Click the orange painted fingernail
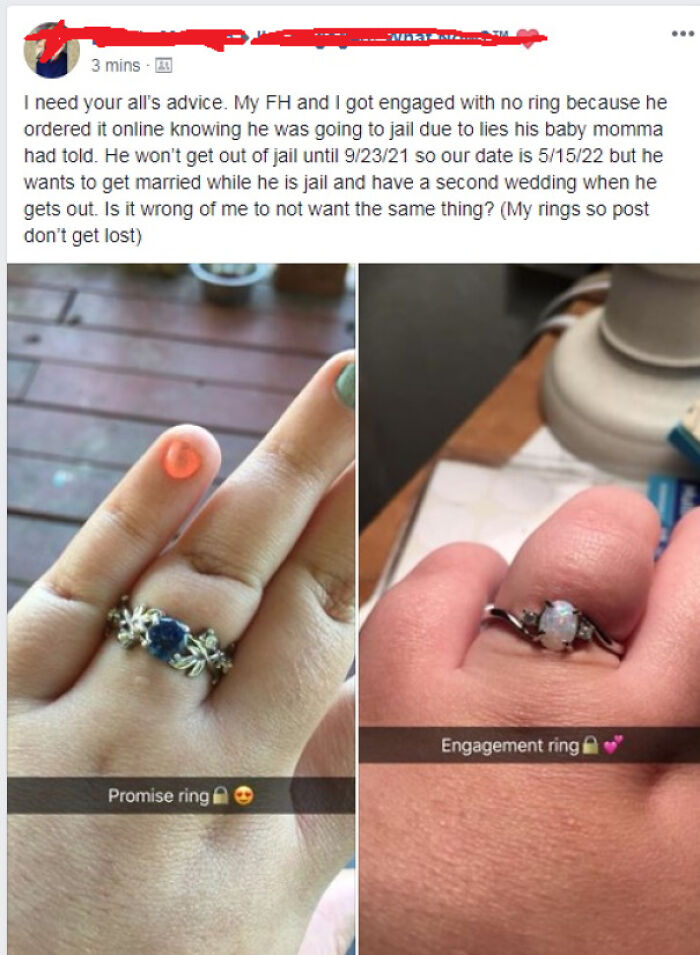 (x=181, y=459)
